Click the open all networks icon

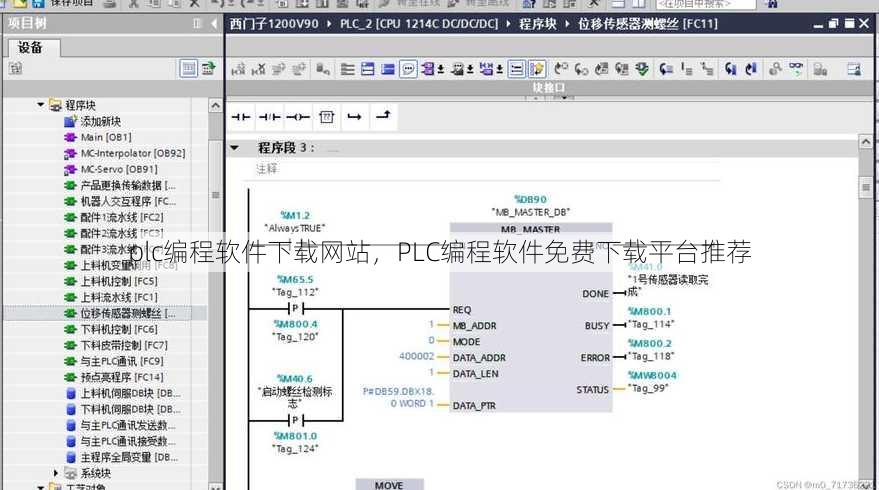pos(367,70)
